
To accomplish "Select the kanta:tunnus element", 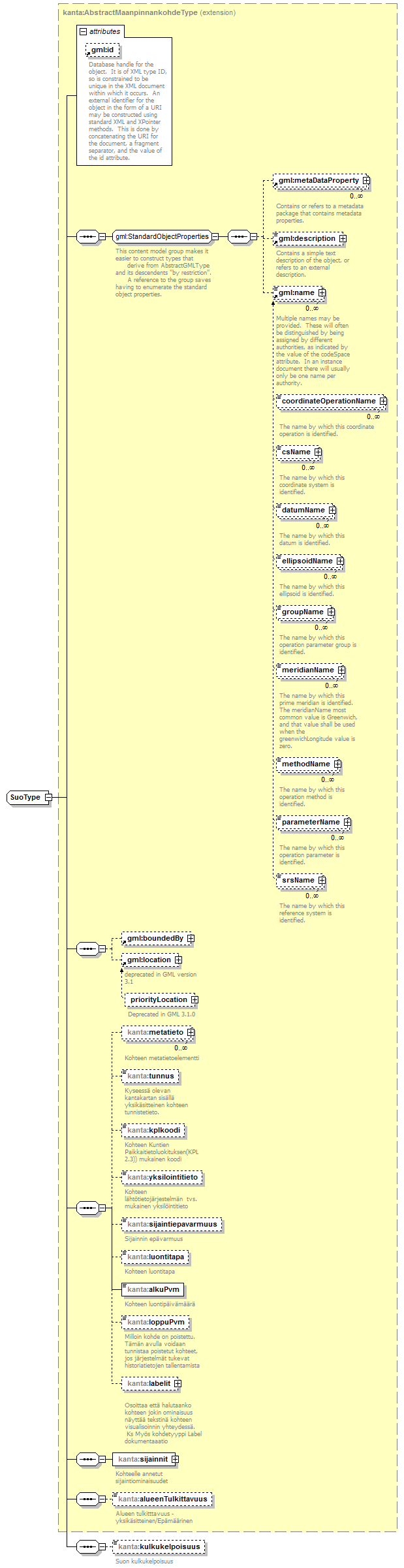I will point(150,1076).
